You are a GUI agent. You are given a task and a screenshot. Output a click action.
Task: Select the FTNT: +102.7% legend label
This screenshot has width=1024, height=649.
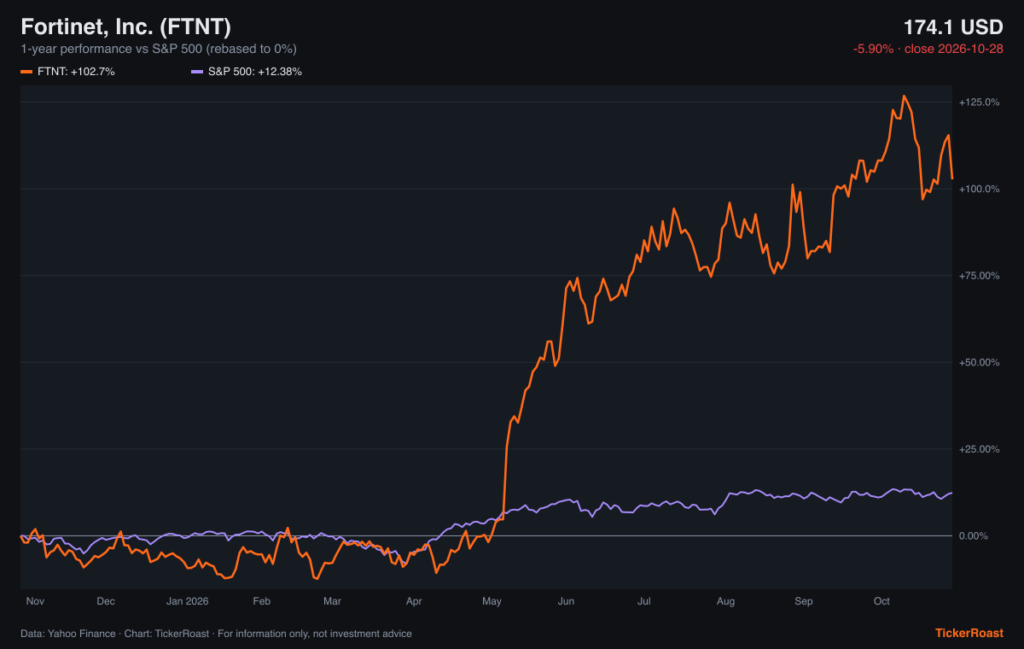(76, 72)
